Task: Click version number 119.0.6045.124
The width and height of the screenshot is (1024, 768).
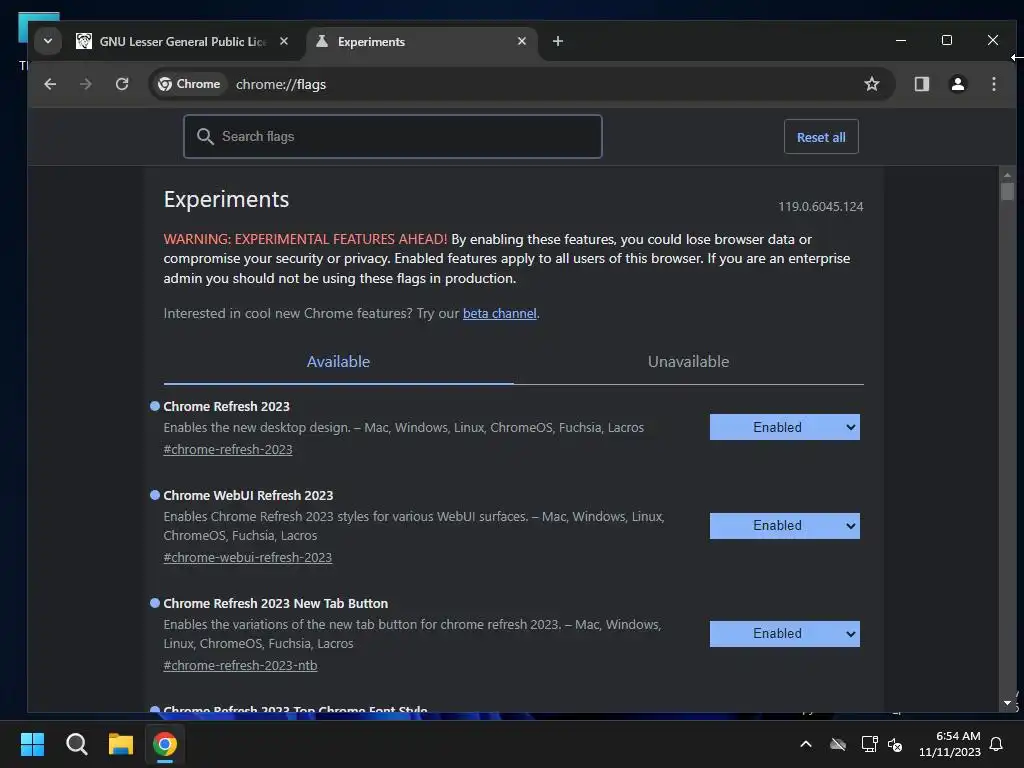Action: coord(820,206)
